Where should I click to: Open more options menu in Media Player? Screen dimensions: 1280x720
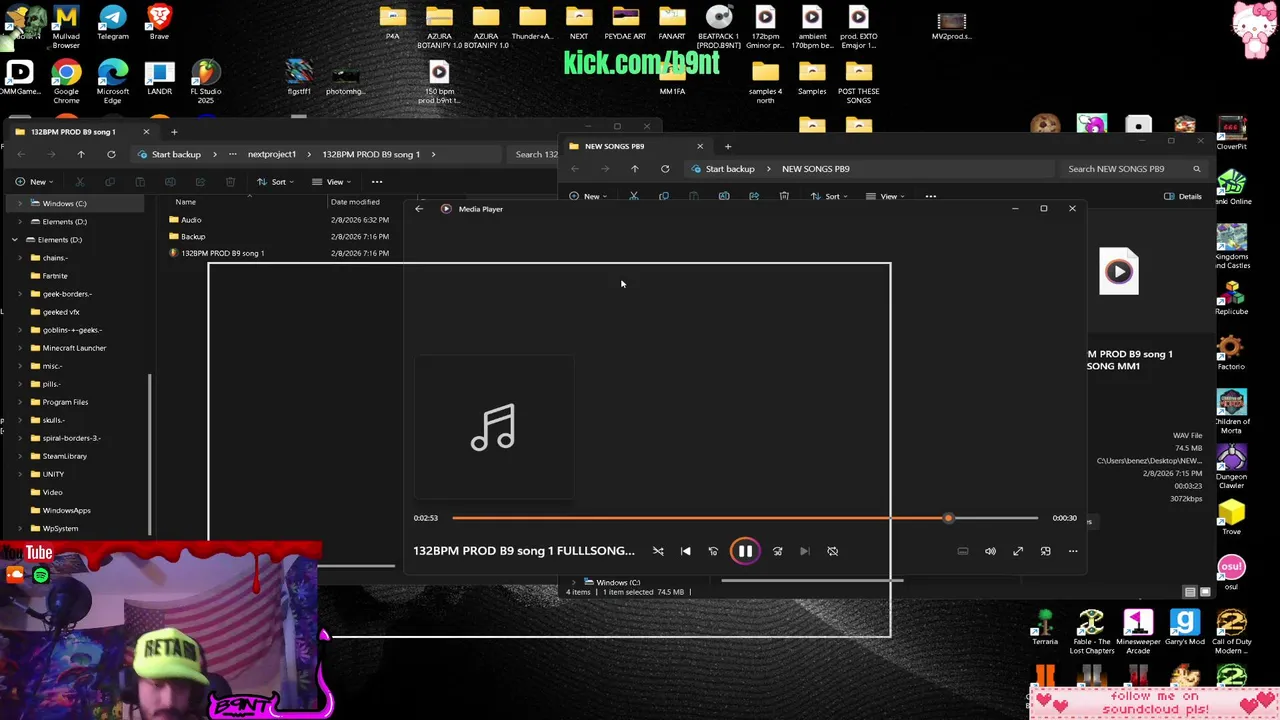[1073, 551]
